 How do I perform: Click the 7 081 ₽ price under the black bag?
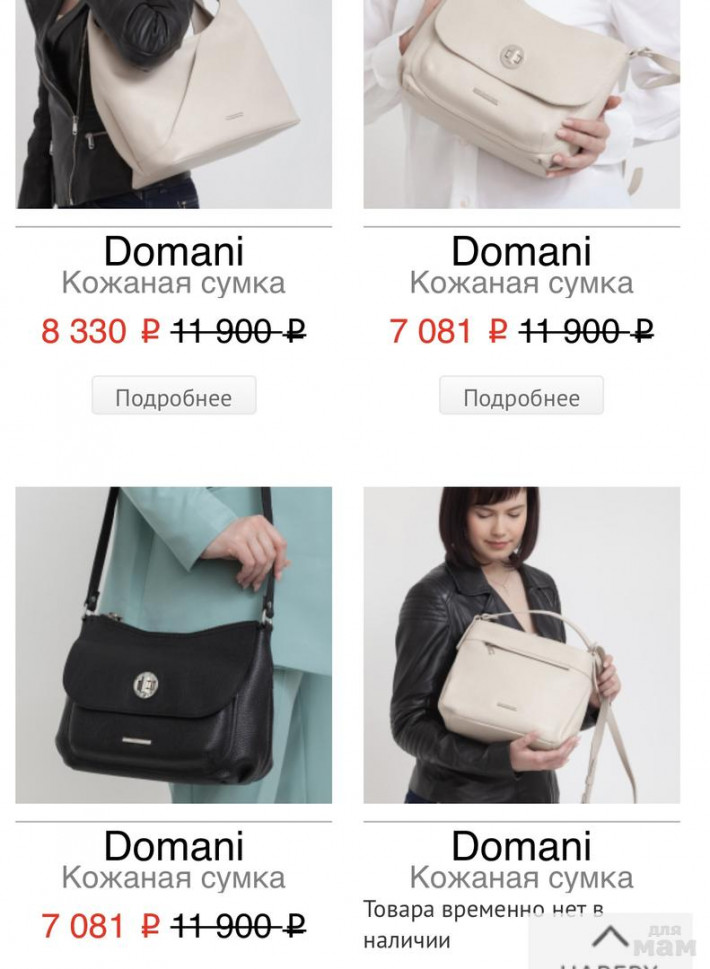101,926
